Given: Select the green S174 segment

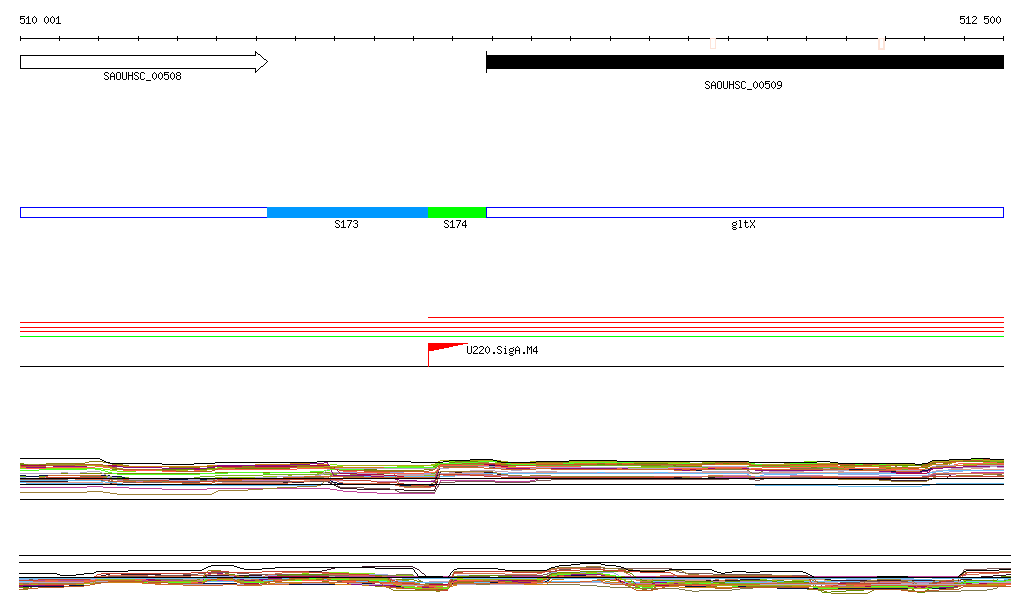Looking at the screenshot, I should click(456, 212).
